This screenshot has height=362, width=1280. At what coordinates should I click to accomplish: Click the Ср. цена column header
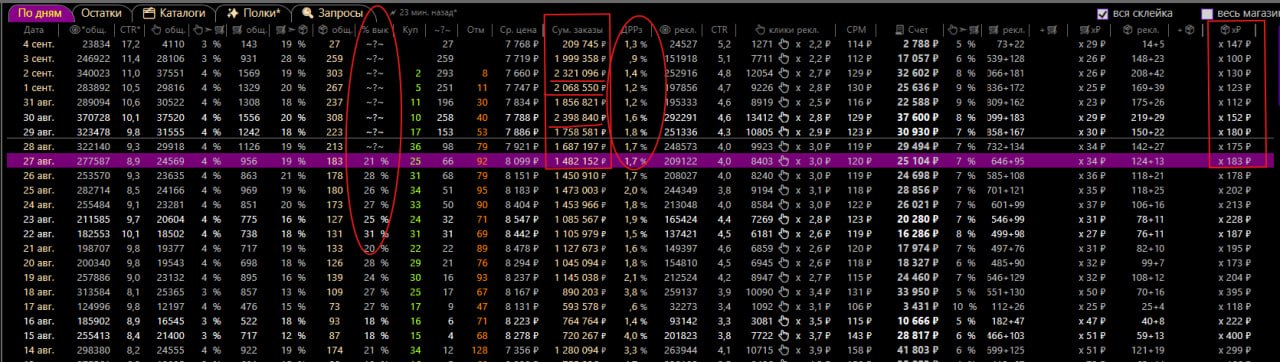(x=519, y=31)
